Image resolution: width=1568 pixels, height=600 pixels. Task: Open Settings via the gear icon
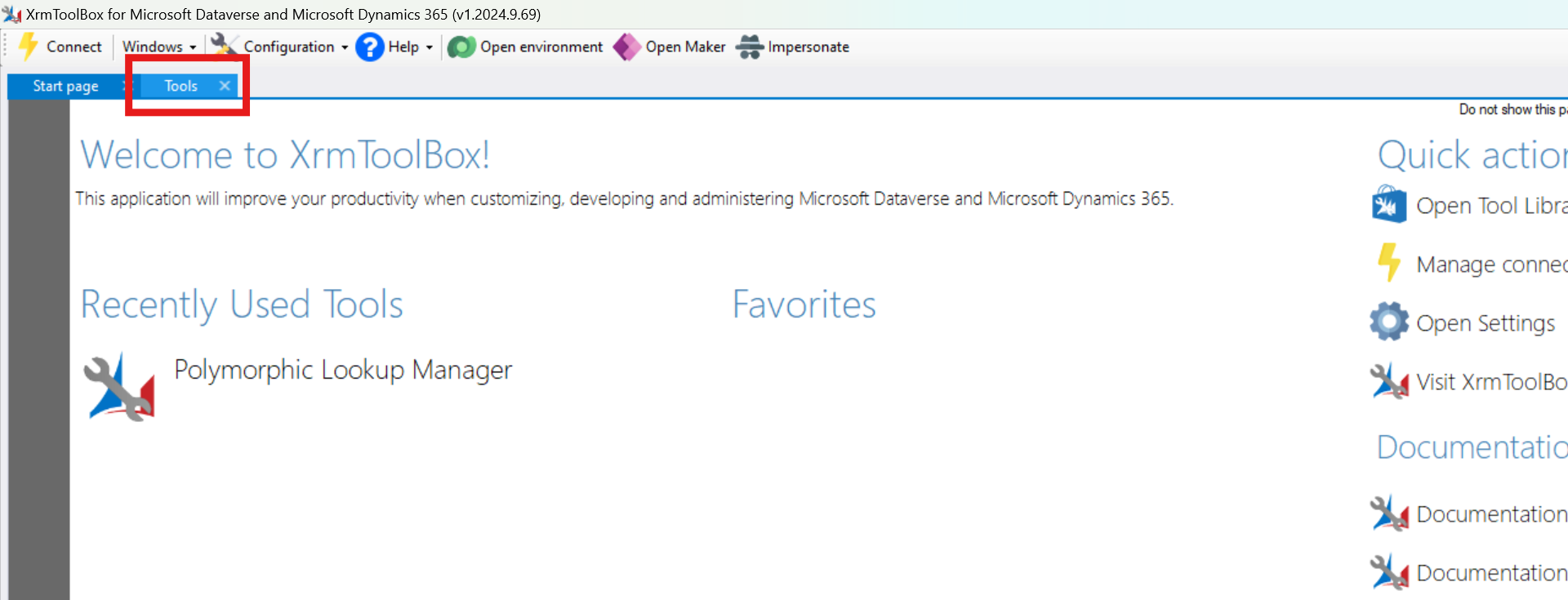point(1389,322)
